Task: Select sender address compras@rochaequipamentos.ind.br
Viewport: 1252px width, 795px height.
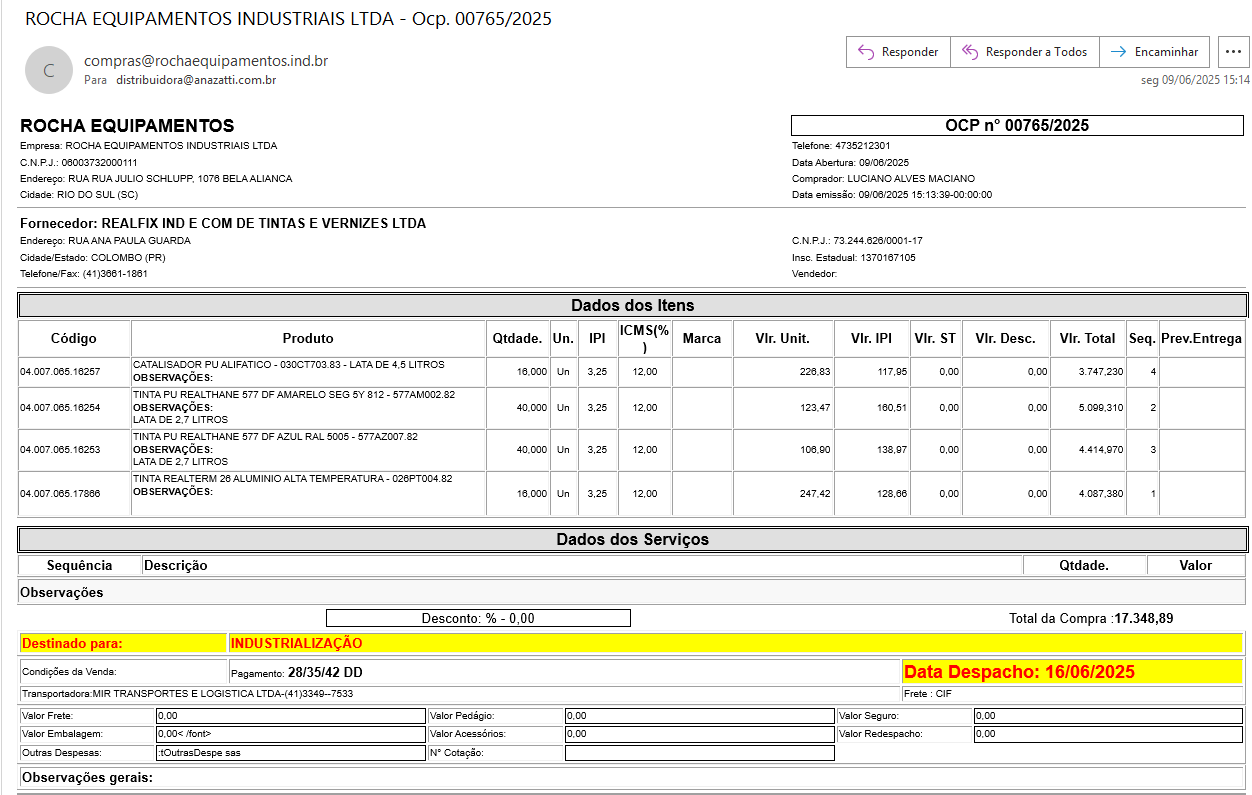Action: click(x=206, y=61)
